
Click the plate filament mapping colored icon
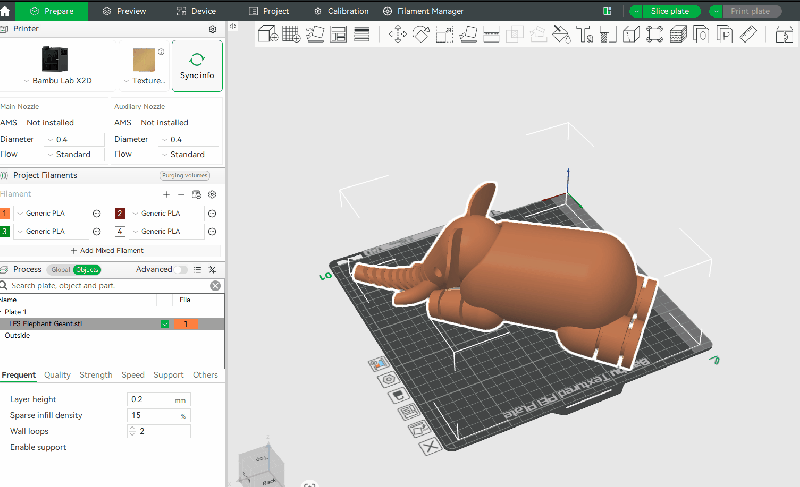pyautogui.click(x=379, y=363)
